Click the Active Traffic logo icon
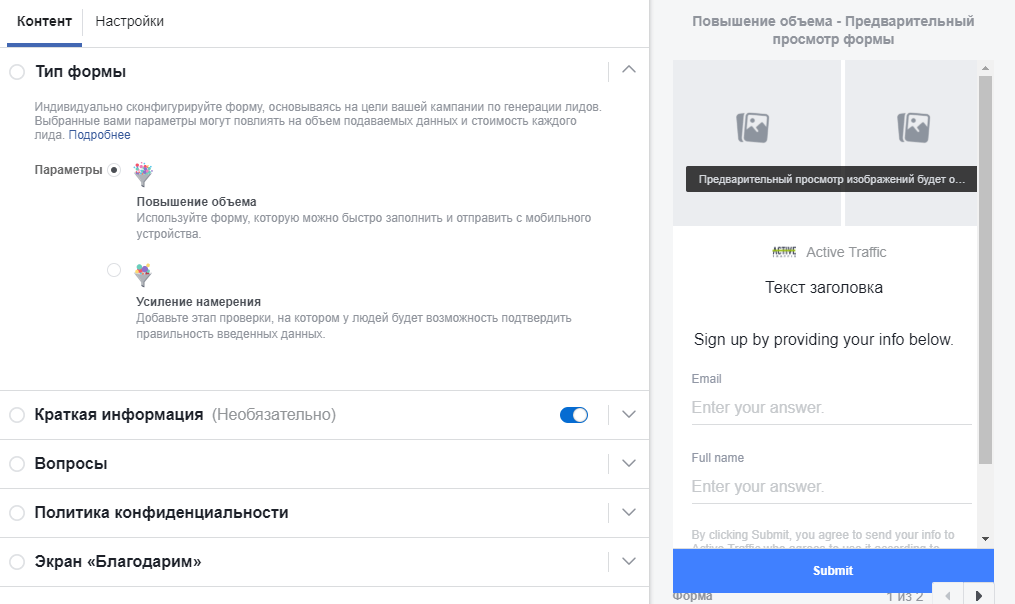This screenshot has height=604, width=1015. click(x=785, y=252)
